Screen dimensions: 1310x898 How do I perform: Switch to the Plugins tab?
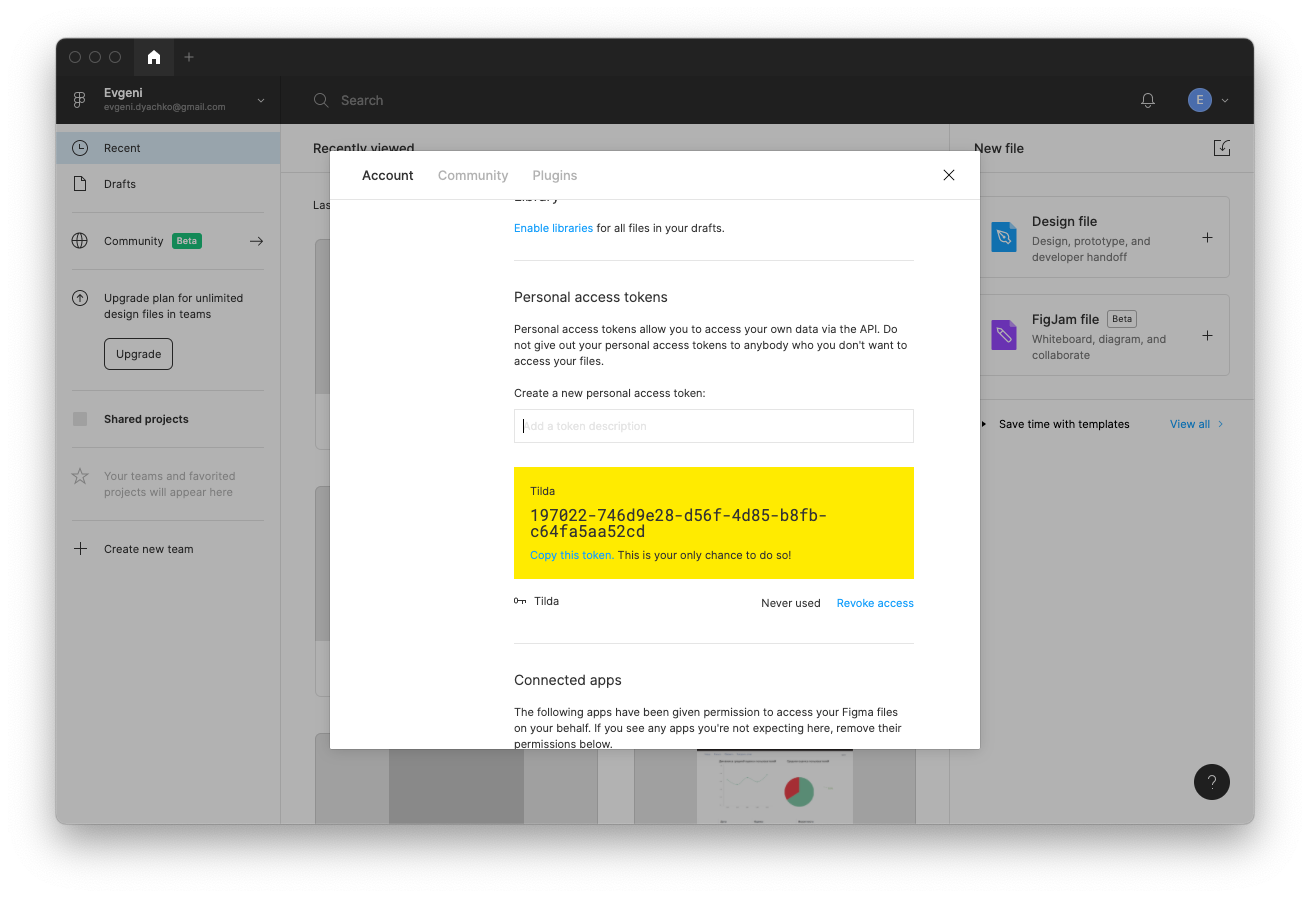pyautogui.click(x=555, y=175)
